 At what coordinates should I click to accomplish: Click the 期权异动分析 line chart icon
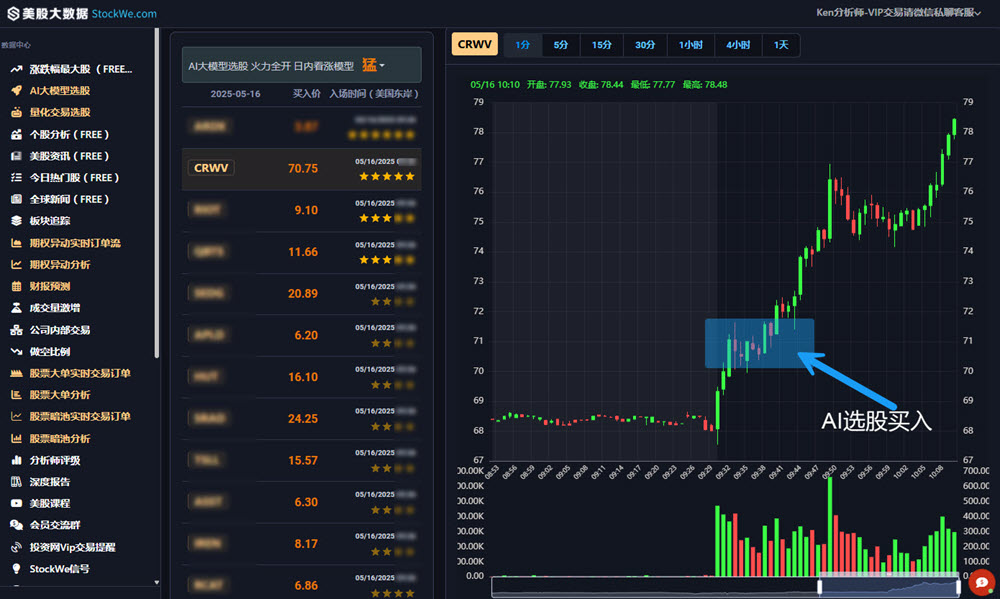click(16, 264)
